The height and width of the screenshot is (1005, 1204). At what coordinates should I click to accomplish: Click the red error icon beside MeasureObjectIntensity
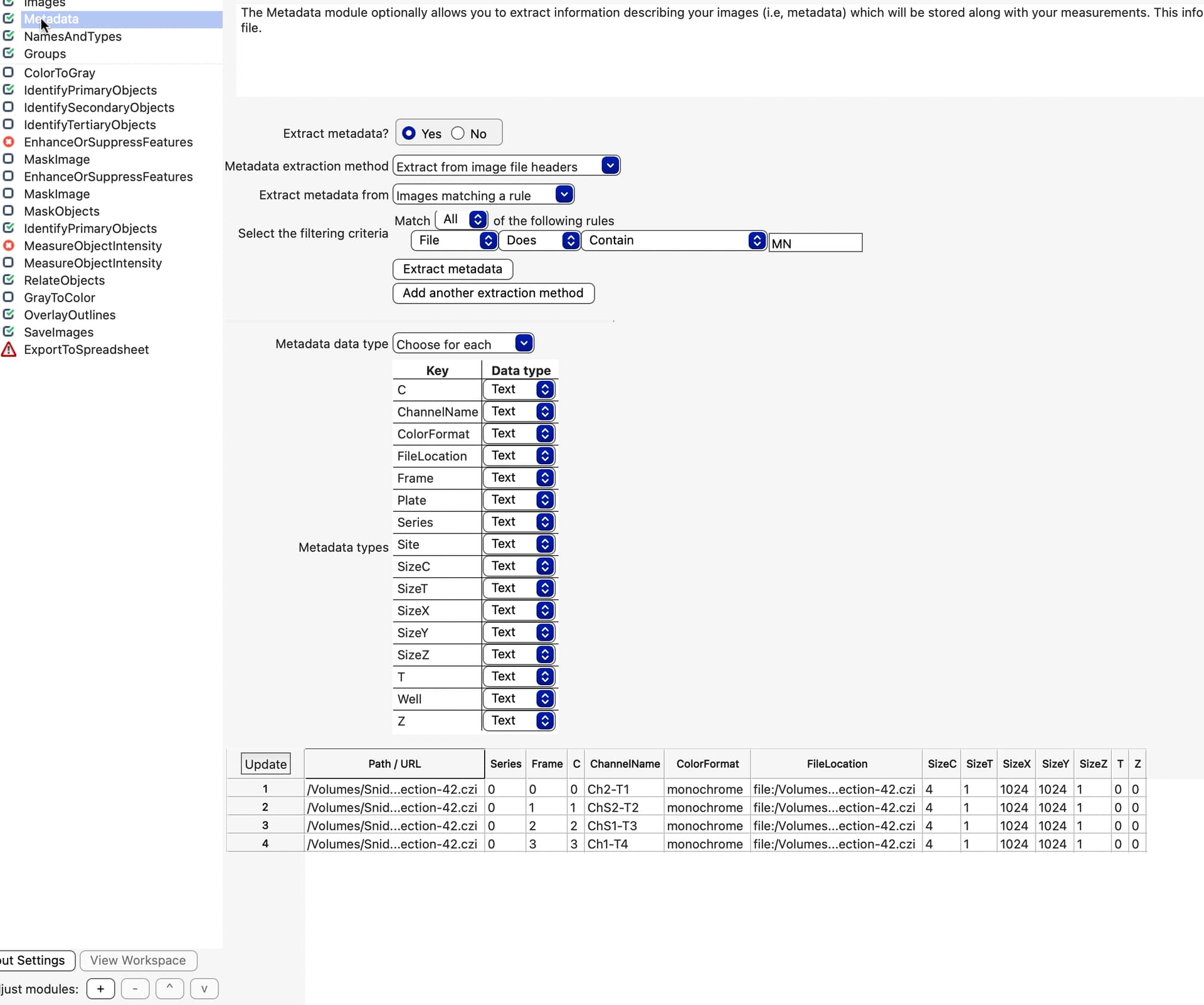pyautogui.click(x=8, y=245)
